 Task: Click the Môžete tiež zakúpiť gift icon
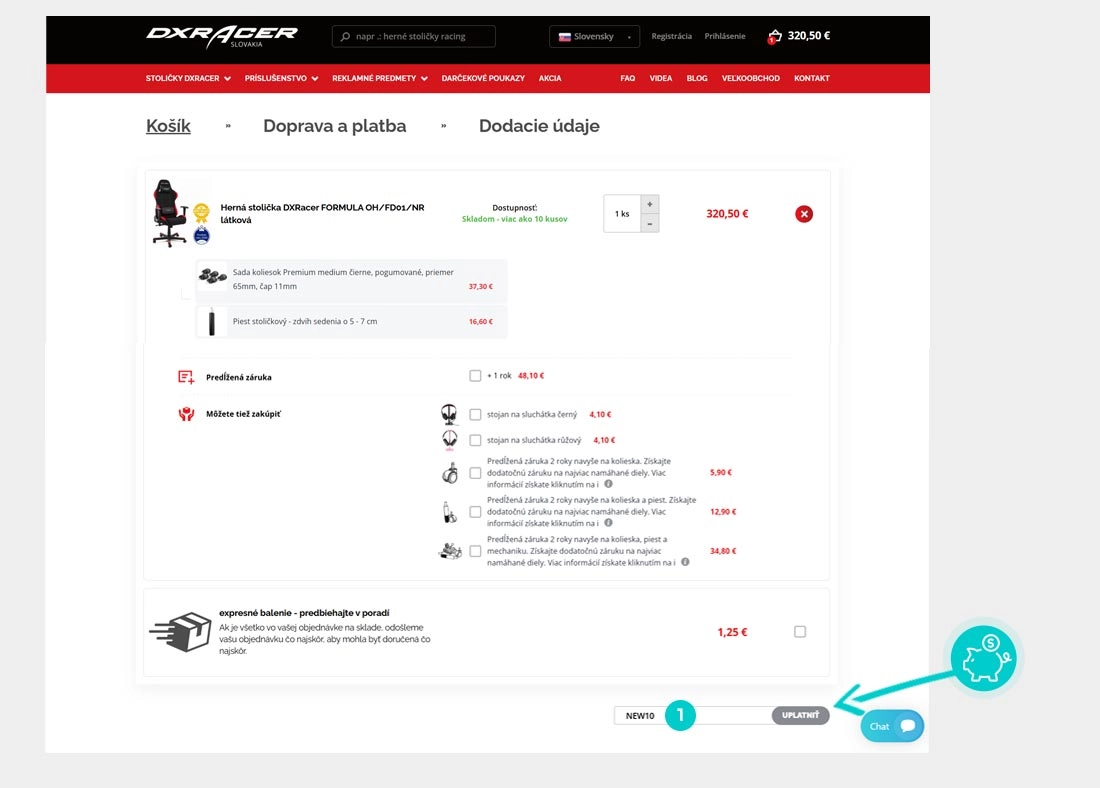[x=186, y=414]
